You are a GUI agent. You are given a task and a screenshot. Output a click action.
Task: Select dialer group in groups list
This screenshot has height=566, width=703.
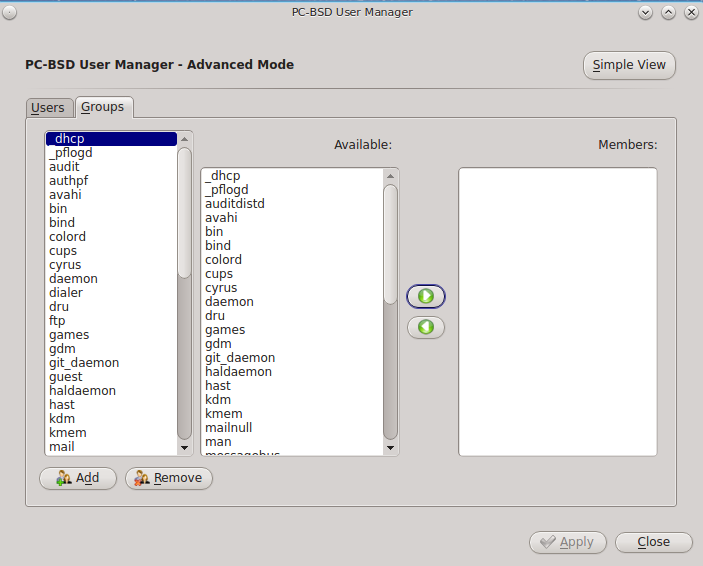pos(111,293)
